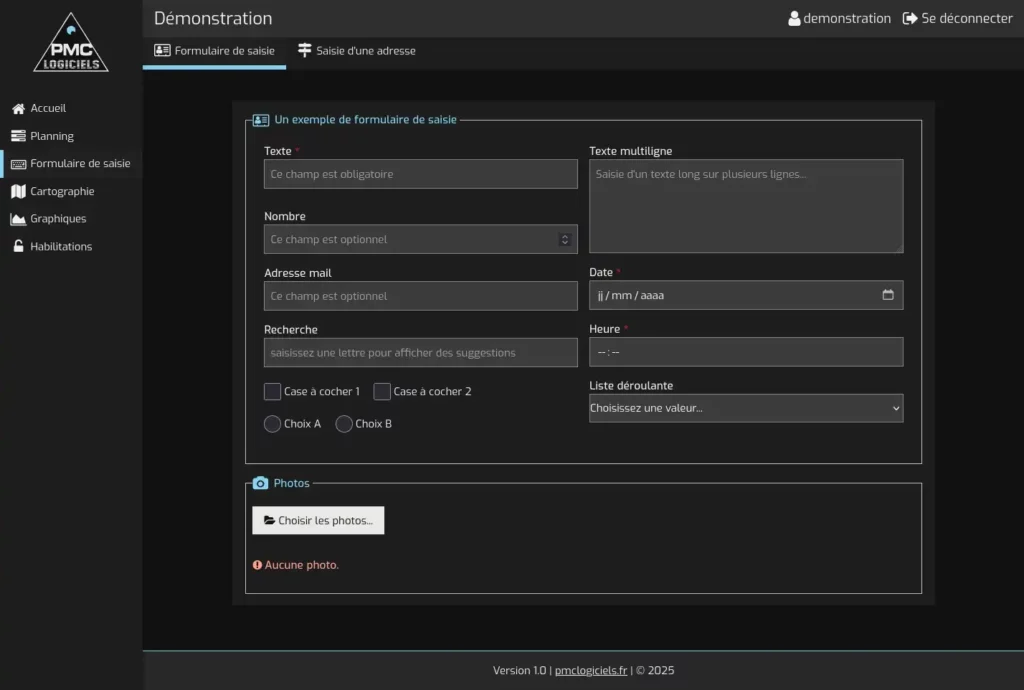Viewport: 1024px width, 690px height.
Task: Click the Recherche field label
Action: [x=291, y=330]
